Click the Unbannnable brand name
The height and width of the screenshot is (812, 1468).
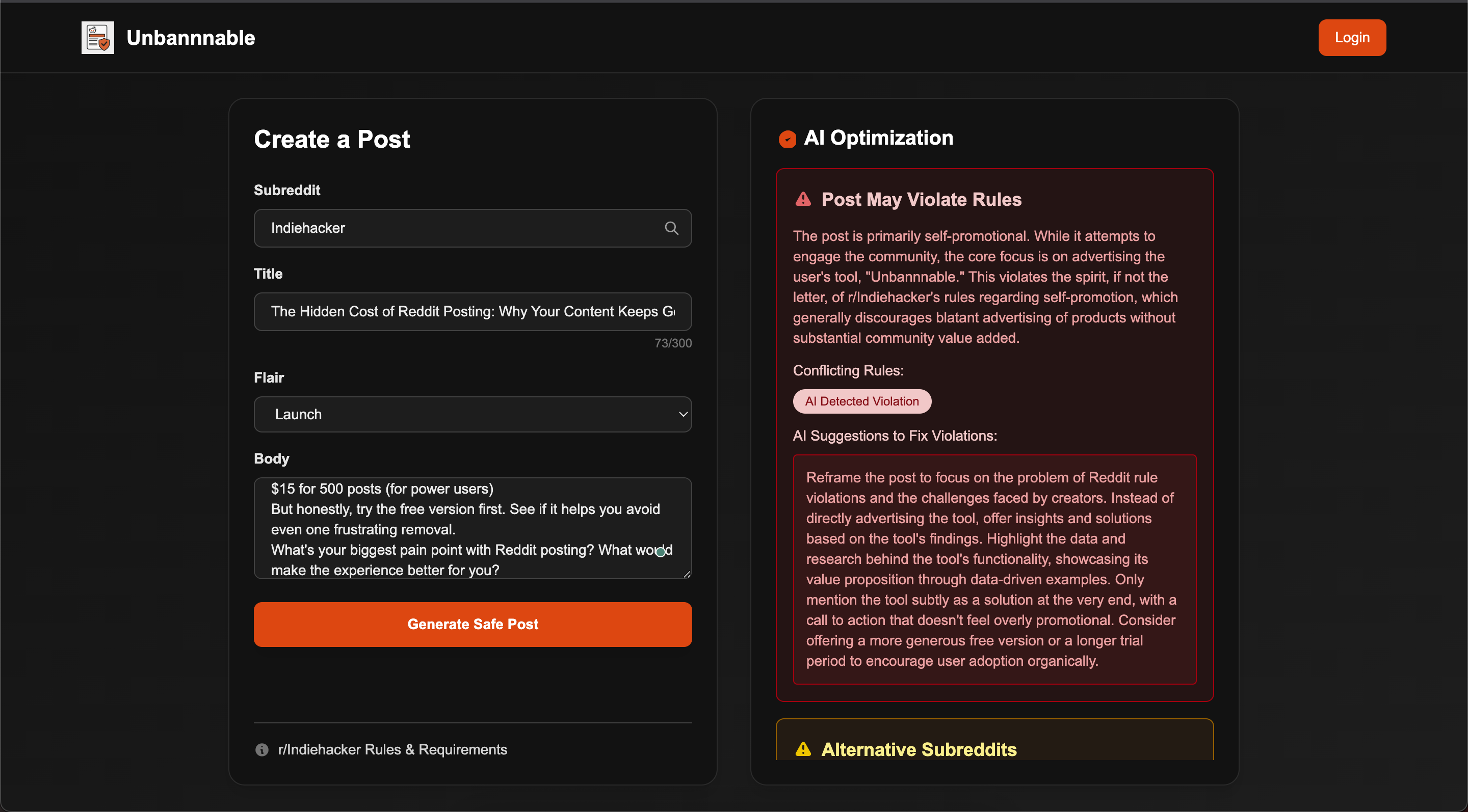pyautogui.click(x=190, y=38)
